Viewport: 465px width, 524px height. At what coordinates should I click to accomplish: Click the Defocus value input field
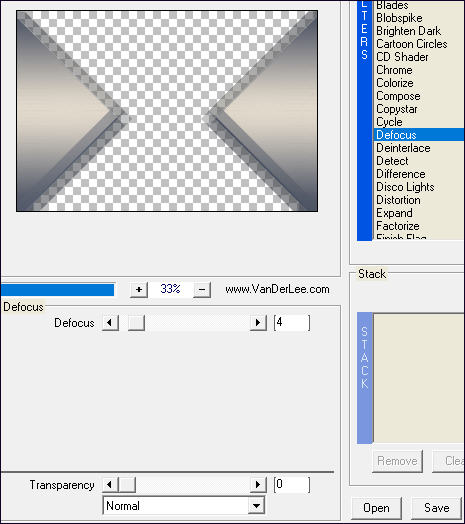click(292, 323)
